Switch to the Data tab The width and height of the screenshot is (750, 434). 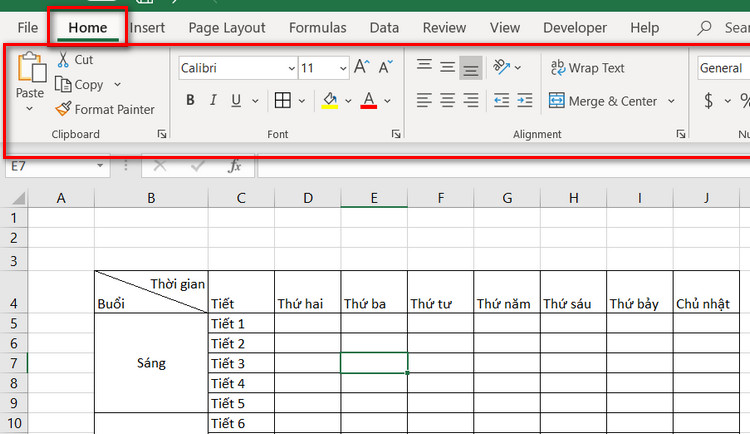coord(384,28)
